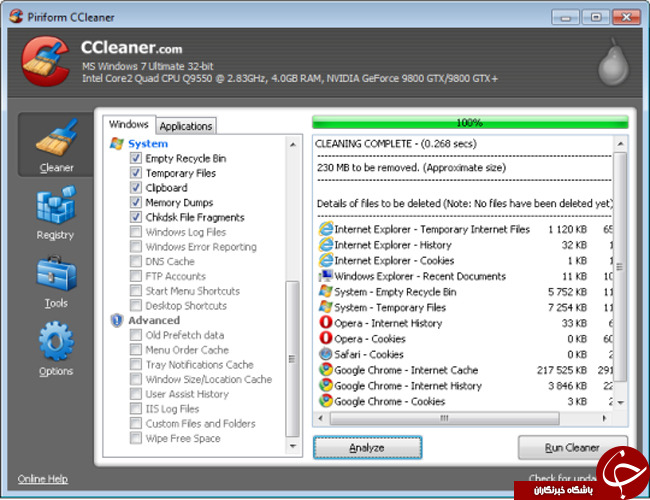Image resolution: width=650 pixels, height=500 pixels.
Task: Click the 230 MB to be removed text
Action: pyautogui.click(x=411, y=167)
